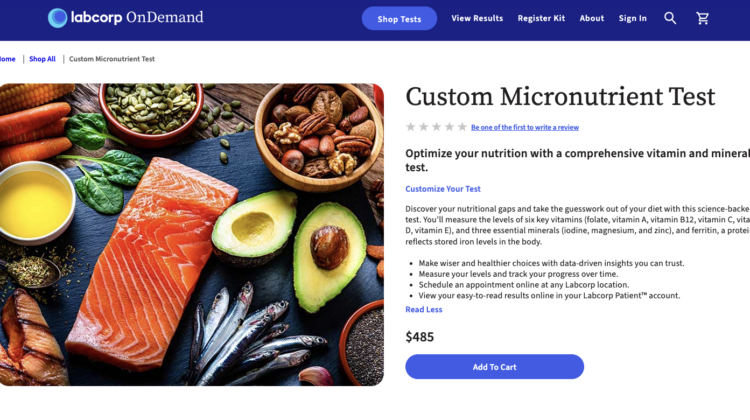Click the Home breadcrumb link
Image resolution: width=750 pixels, height=420 pixels.
(x=8, y=59)
